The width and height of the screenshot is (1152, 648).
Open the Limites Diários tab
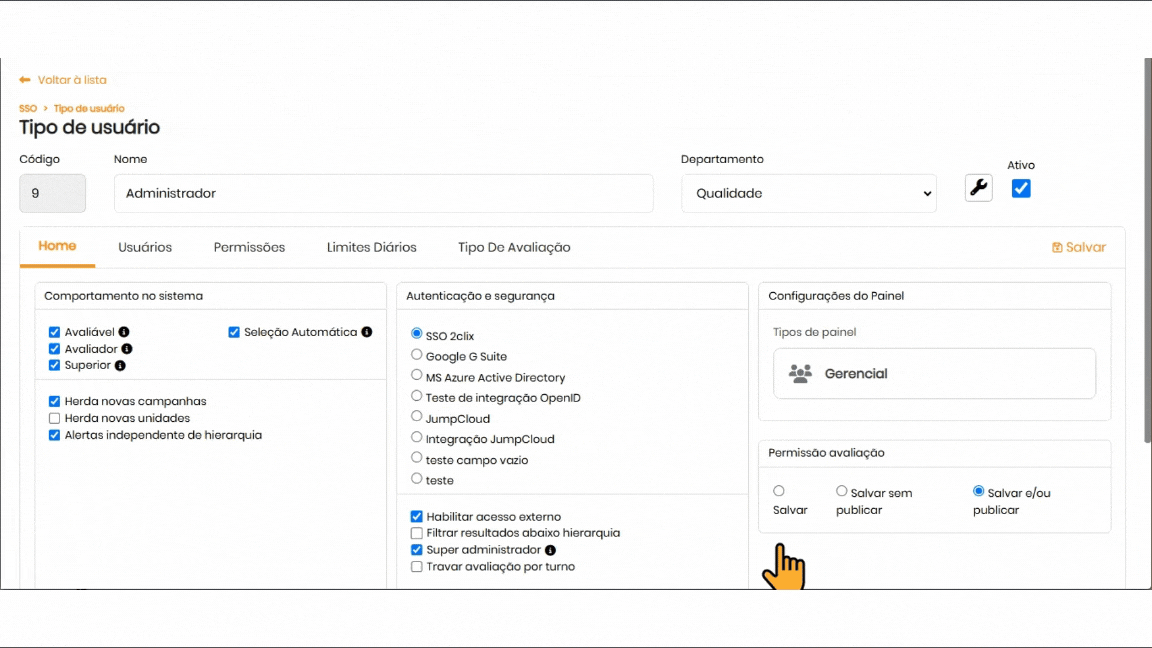(371, 247)
